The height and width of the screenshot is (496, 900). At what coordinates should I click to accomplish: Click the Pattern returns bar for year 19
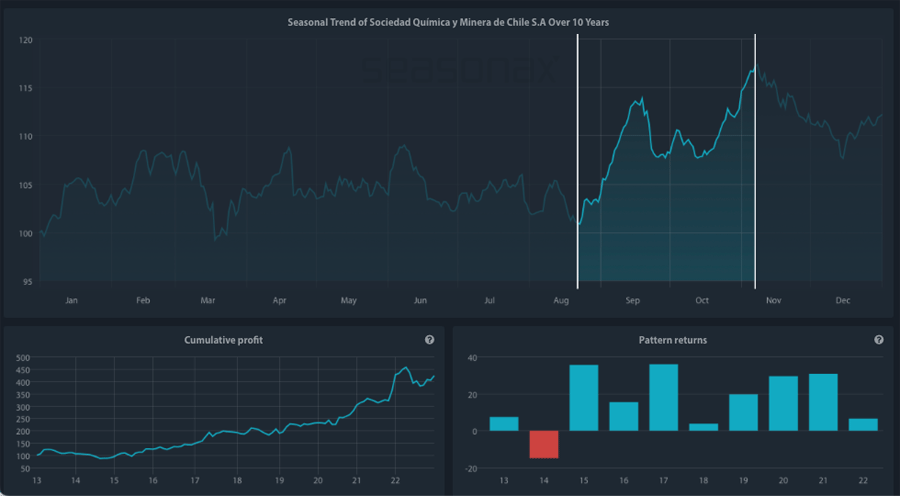743,412
